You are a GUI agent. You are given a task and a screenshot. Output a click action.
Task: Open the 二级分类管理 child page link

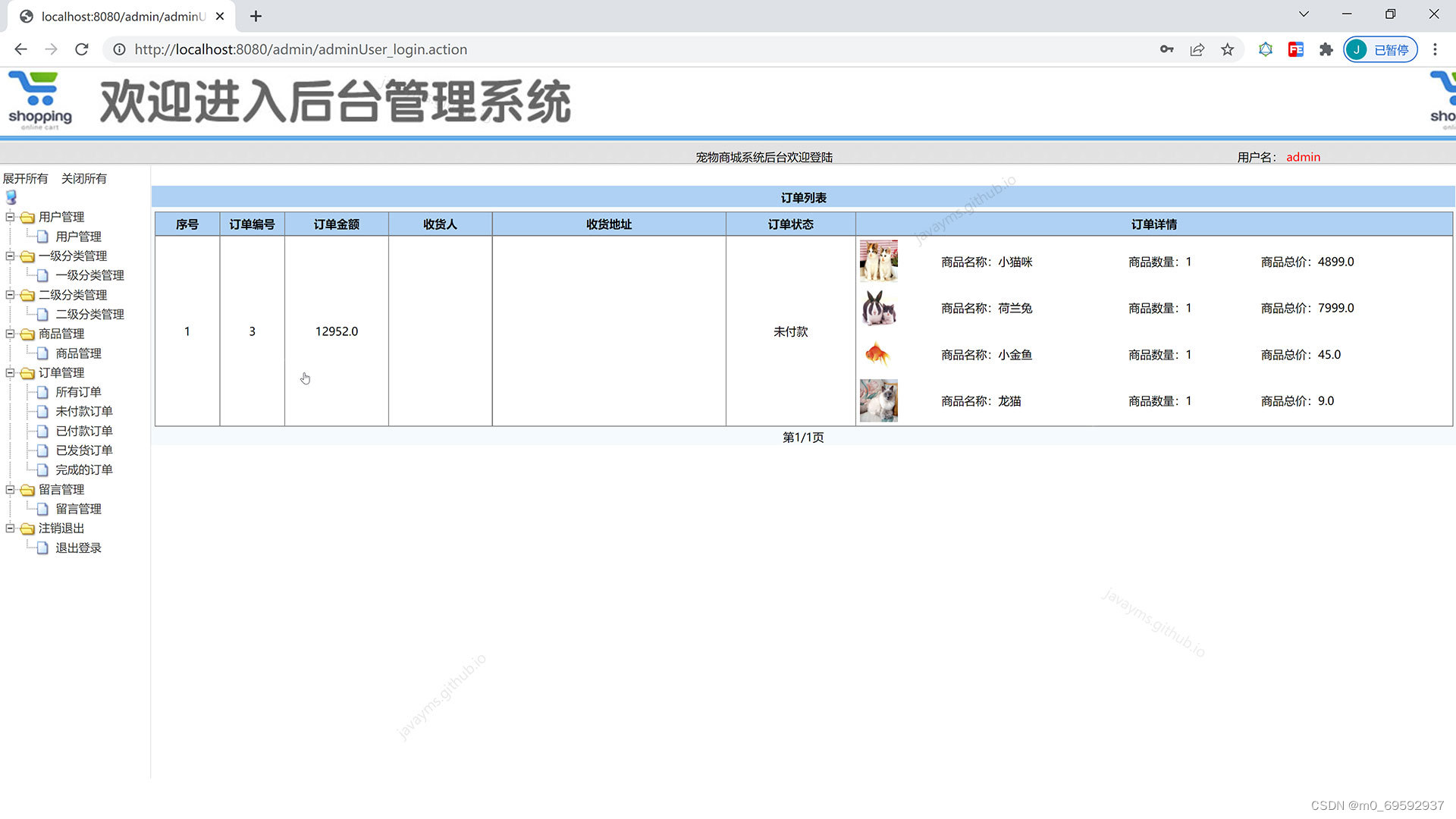[89, 314]
